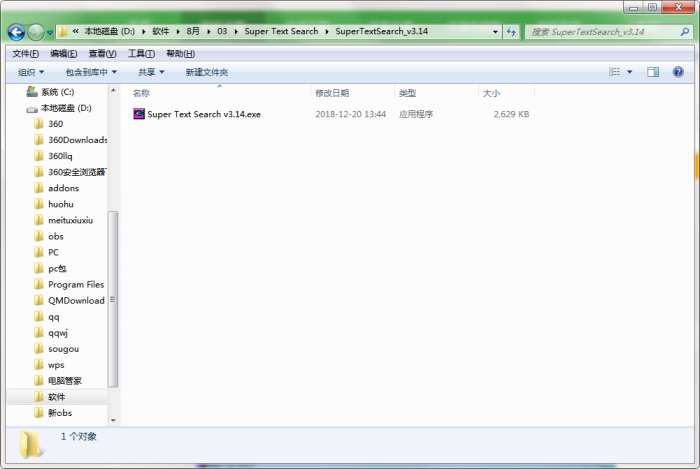Sort by the 大小 column header
This screenshot has width=700, height=469.
[x=491, y=93]
